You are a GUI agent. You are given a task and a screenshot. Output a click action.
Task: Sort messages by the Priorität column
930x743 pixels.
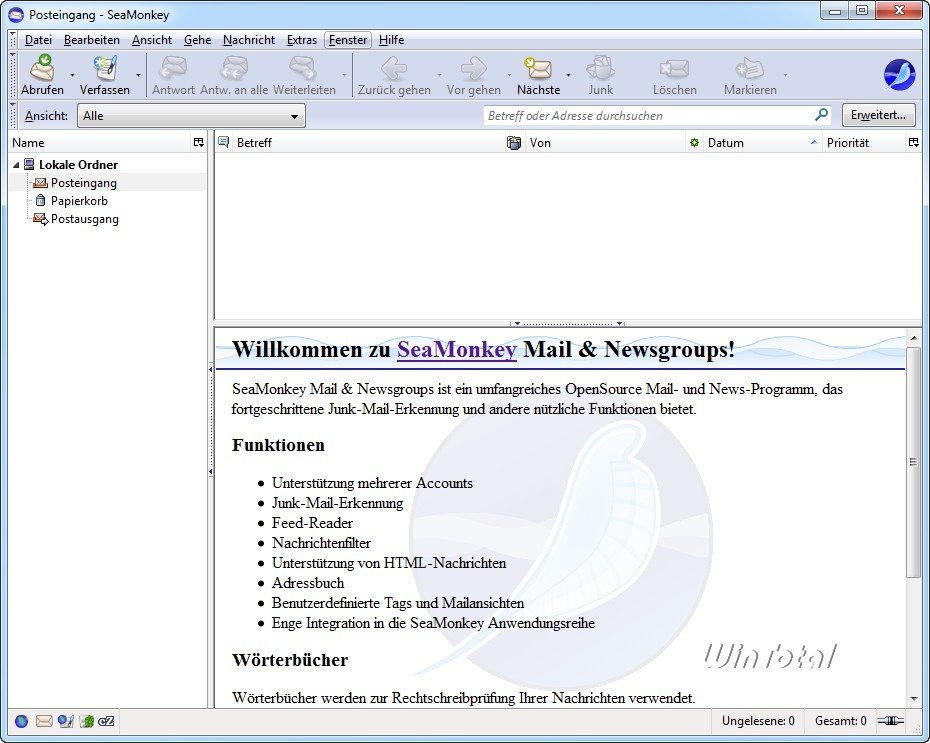864,142
